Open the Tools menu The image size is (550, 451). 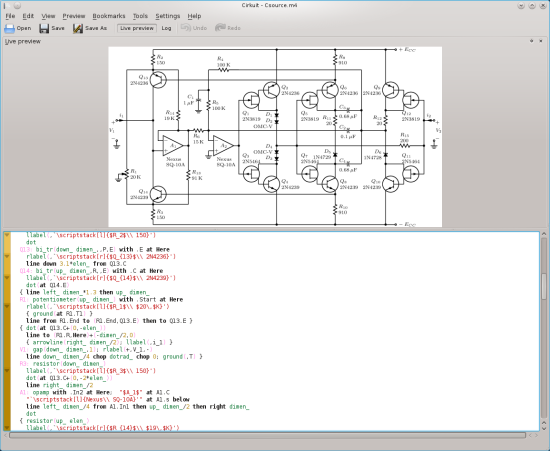pyautogui.click(x=140, y=16)
